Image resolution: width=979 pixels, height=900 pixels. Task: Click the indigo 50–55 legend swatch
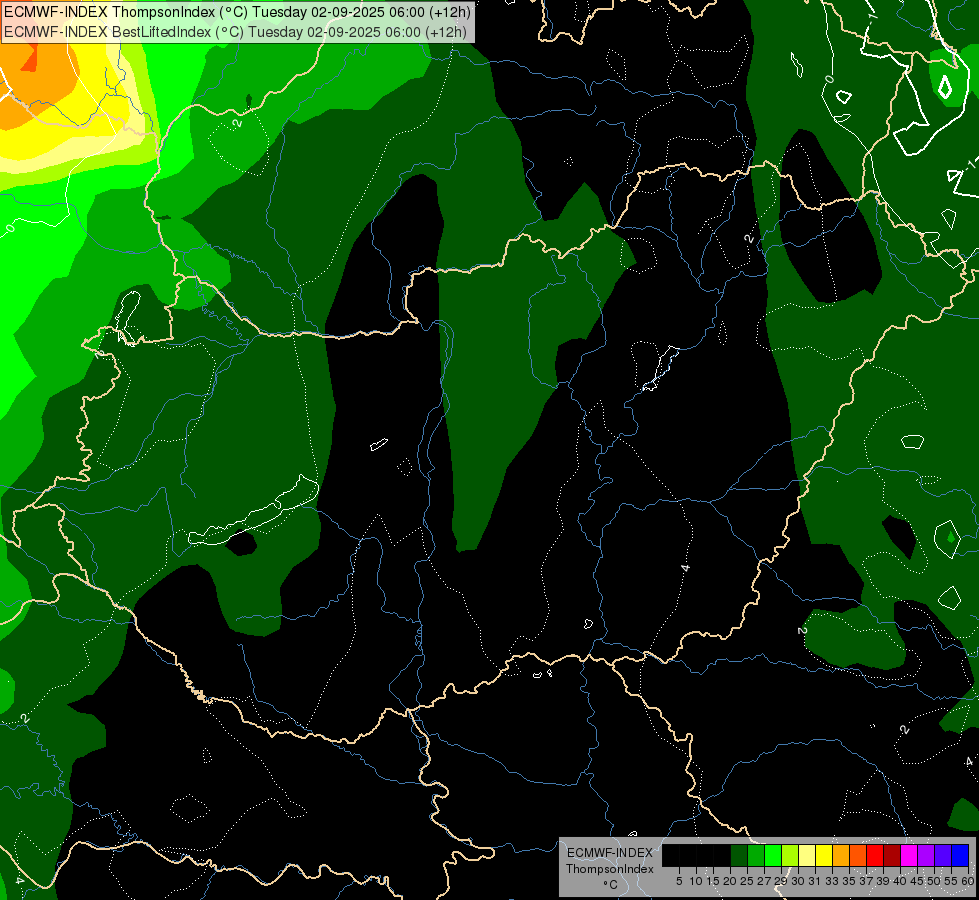click(943, 855)
